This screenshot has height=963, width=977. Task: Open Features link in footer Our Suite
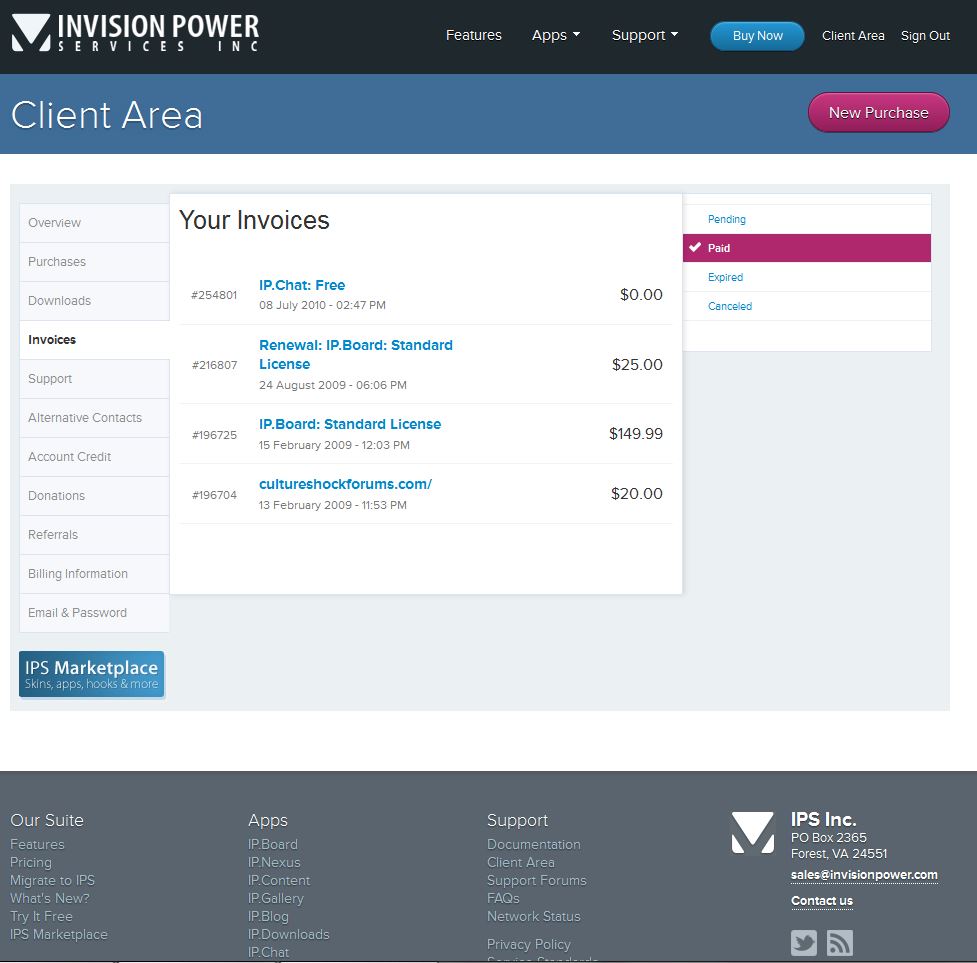[37, 844]
